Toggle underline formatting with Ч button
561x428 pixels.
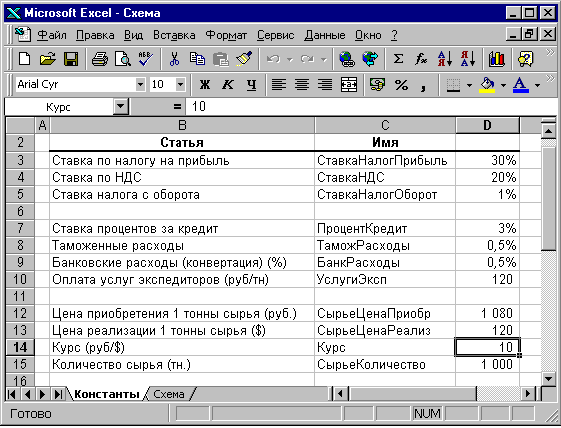point(252,85)
